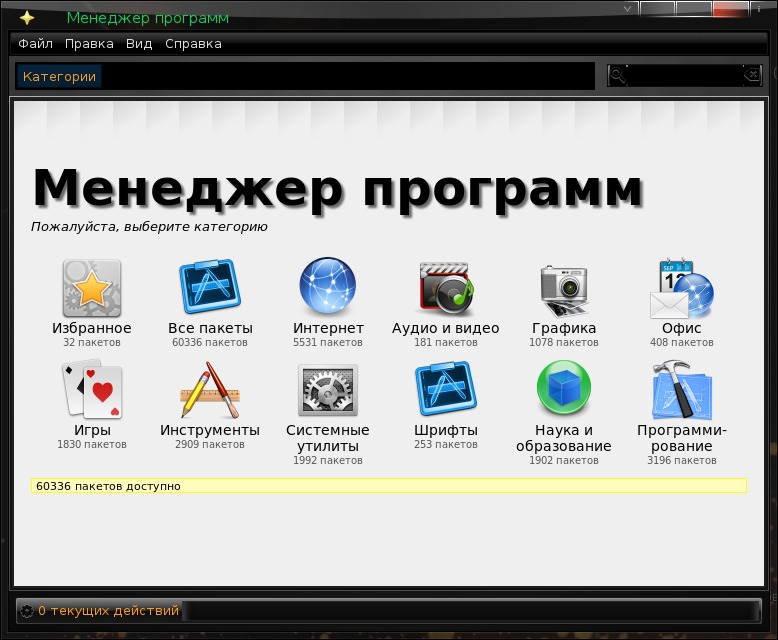Click the 2909 пакетов count text
778x640 pixels.
(210, 445)
